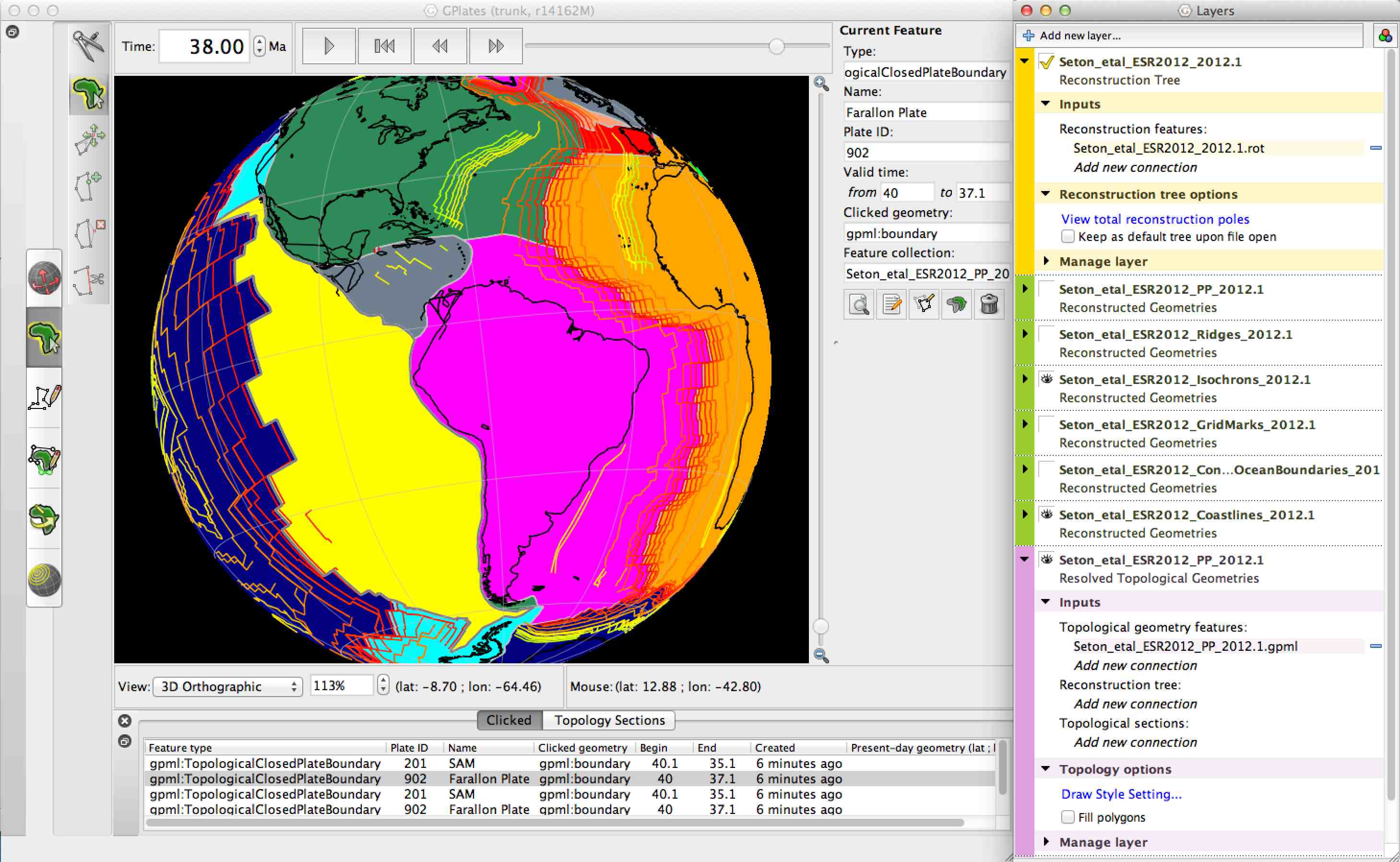1400x862 pixels.
Task: Click the time value stepper arrows
Action: [x=259, y=46]
